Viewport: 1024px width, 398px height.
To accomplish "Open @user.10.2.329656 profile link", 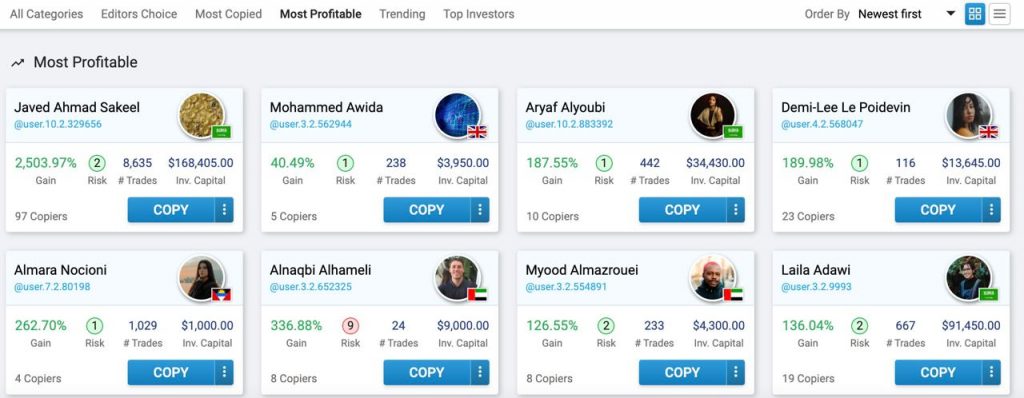I will coord(58,124).
